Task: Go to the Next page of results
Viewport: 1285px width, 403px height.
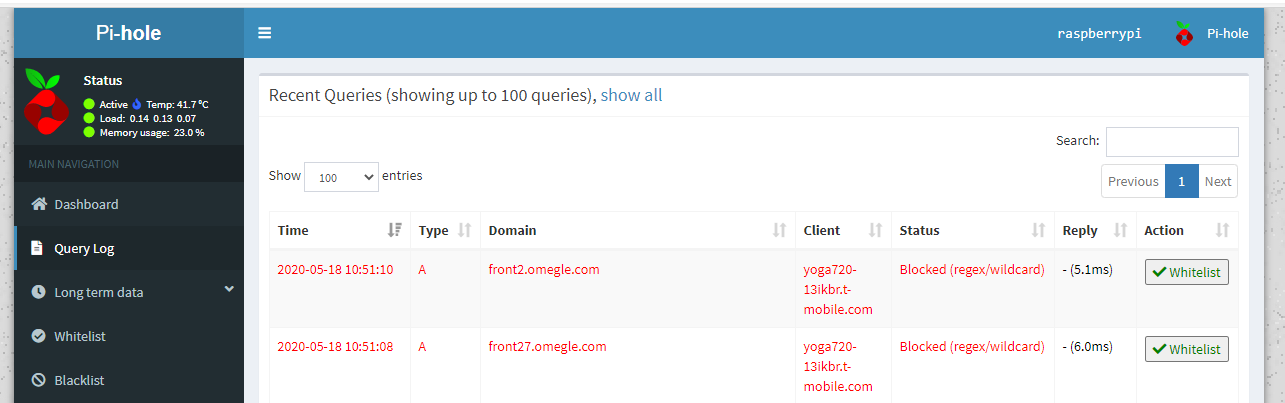Action: pyautogui.click(x=1217, y=181)
